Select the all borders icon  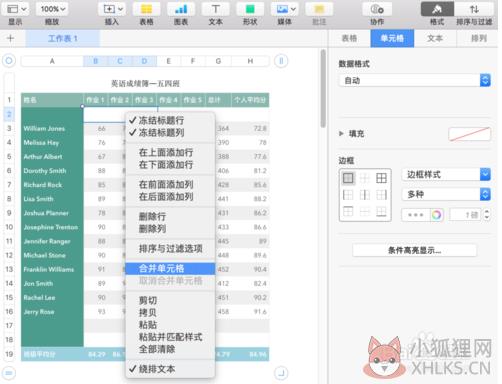click(381, 178)
